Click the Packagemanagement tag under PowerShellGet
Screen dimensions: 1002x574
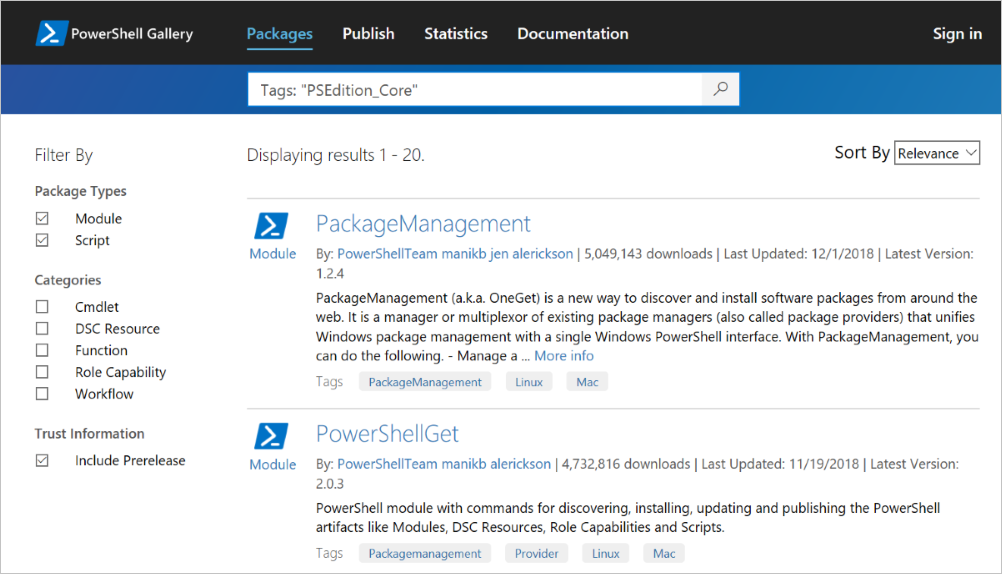425,554
